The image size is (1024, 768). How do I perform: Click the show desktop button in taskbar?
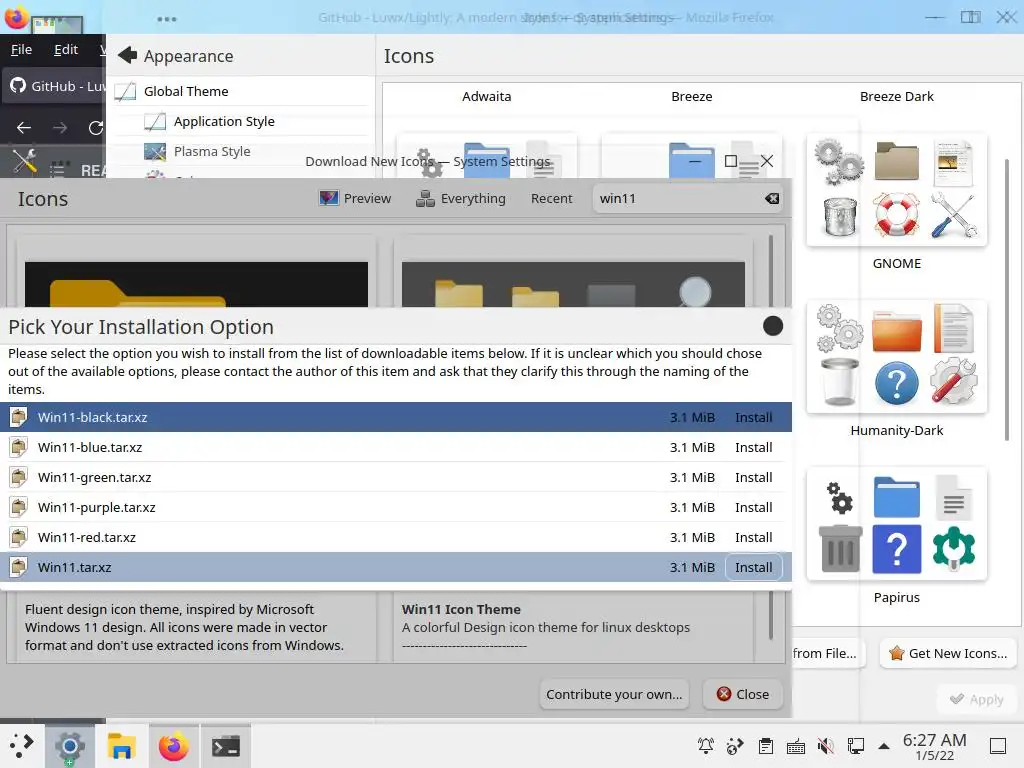pyautogui.click(x=998, y=746)
